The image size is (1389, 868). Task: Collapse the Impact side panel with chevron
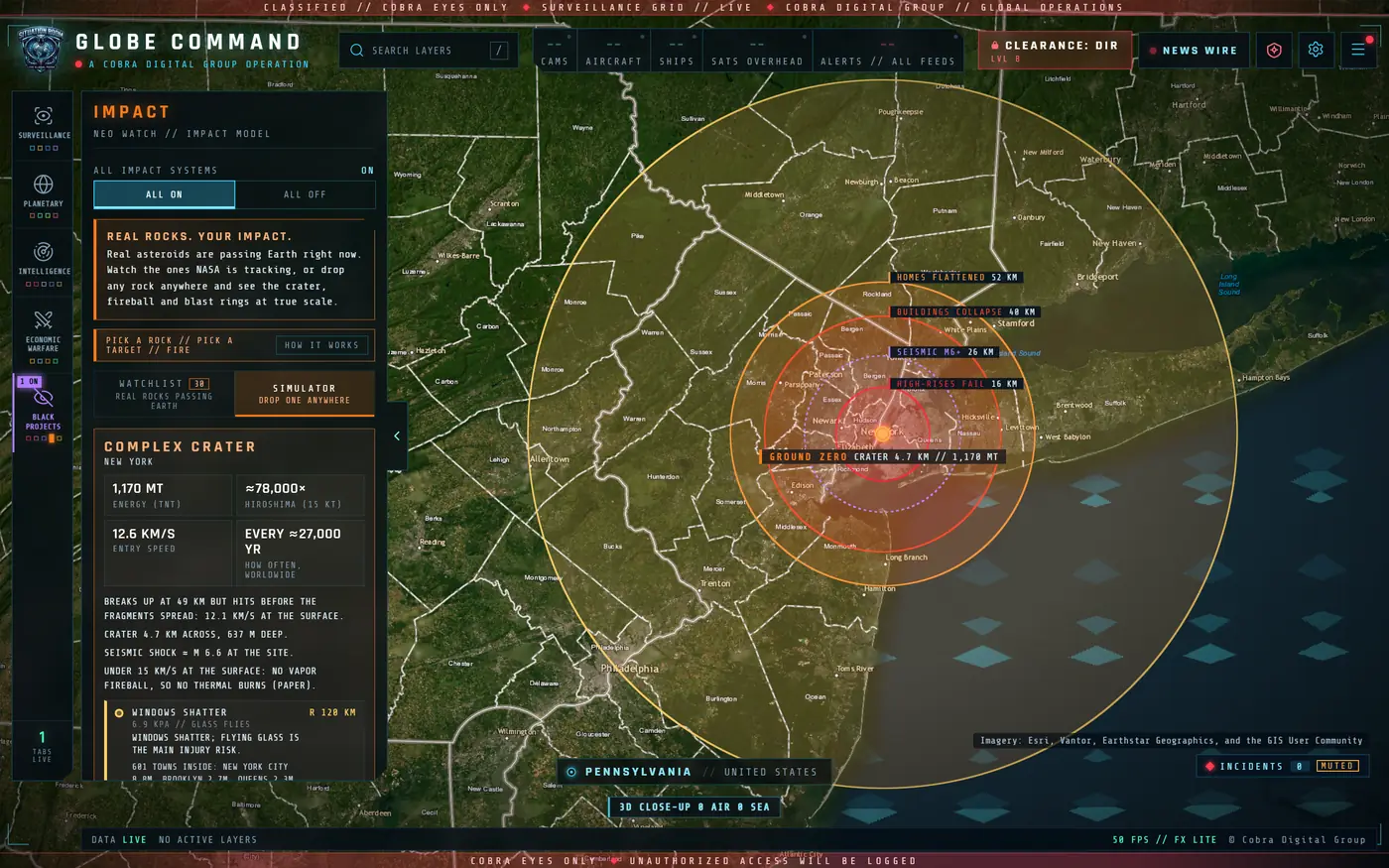click(397, 435)
